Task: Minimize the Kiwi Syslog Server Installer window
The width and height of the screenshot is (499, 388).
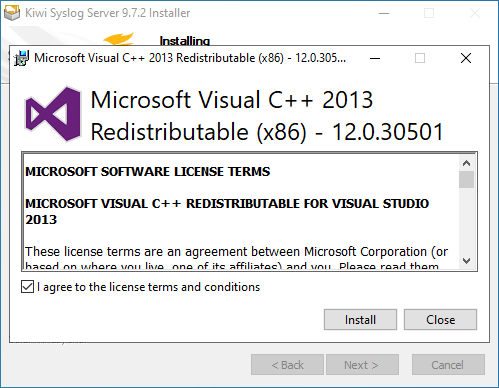Action: coord(384,13)
